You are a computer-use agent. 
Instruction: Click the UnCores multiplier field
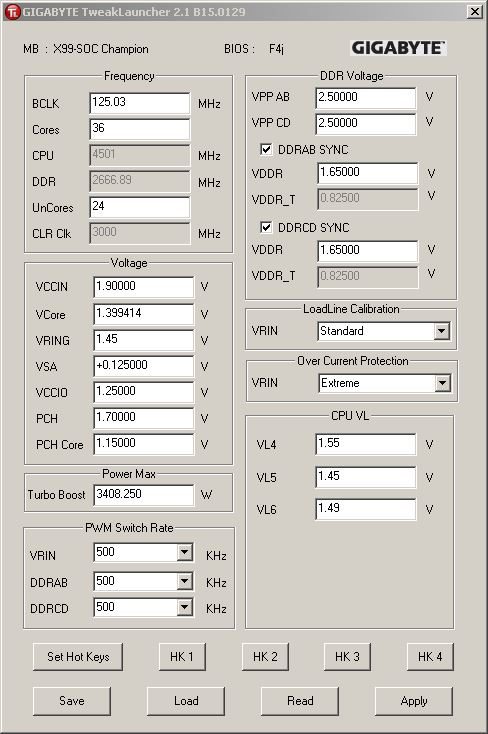140,207
